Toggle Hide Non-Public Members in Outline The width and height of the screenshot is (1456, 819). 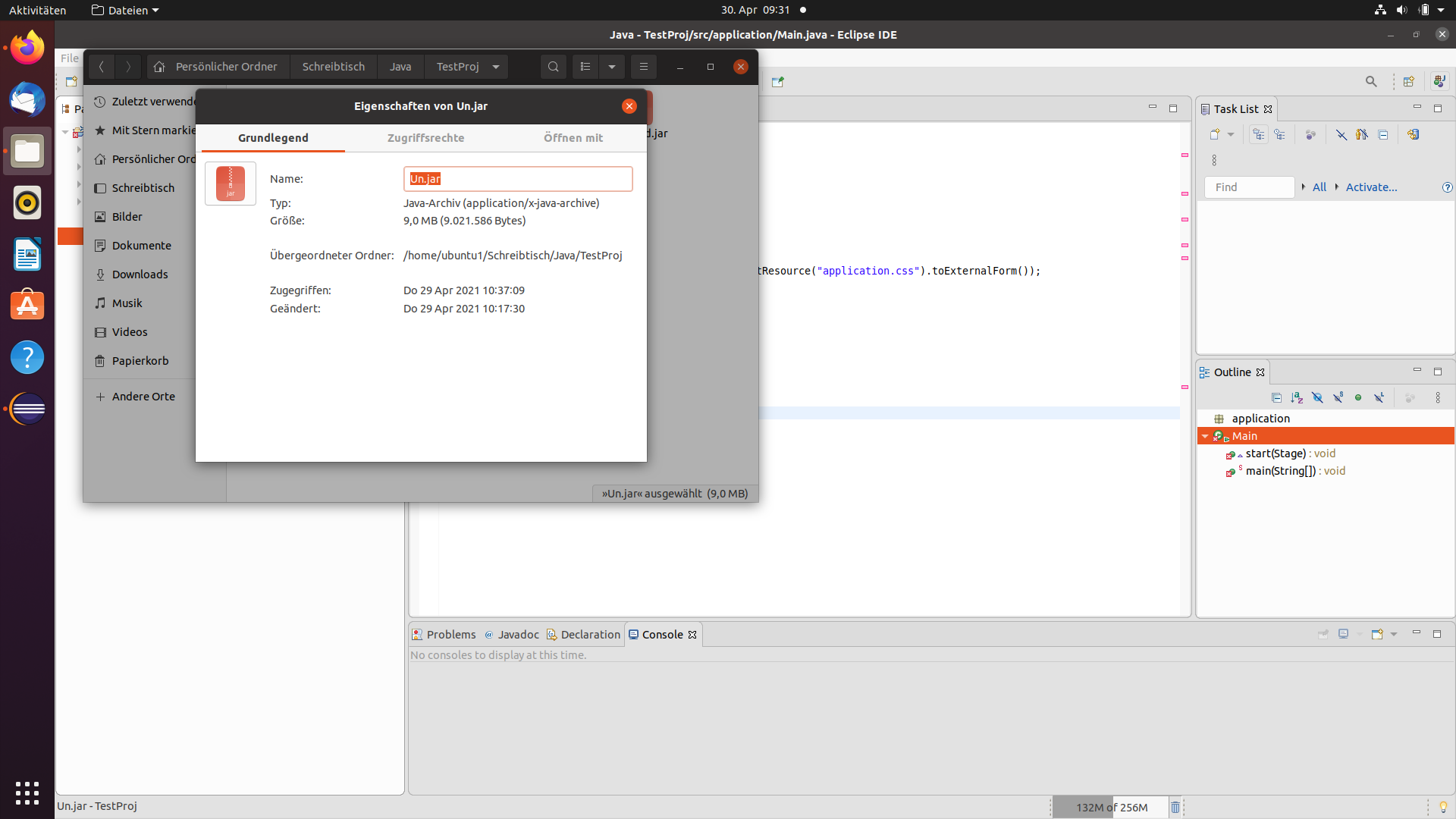[1358, 397]
